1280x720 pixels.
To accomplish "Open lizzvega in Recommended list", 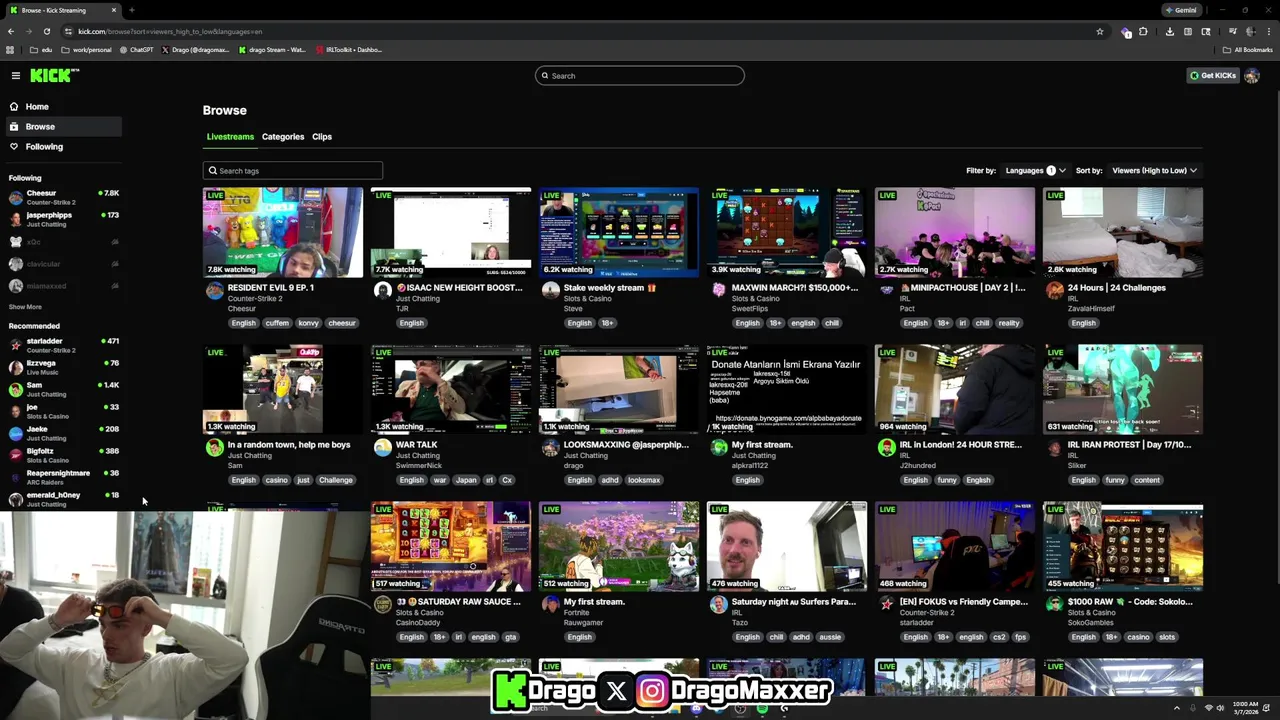I will tap(62, 367).
